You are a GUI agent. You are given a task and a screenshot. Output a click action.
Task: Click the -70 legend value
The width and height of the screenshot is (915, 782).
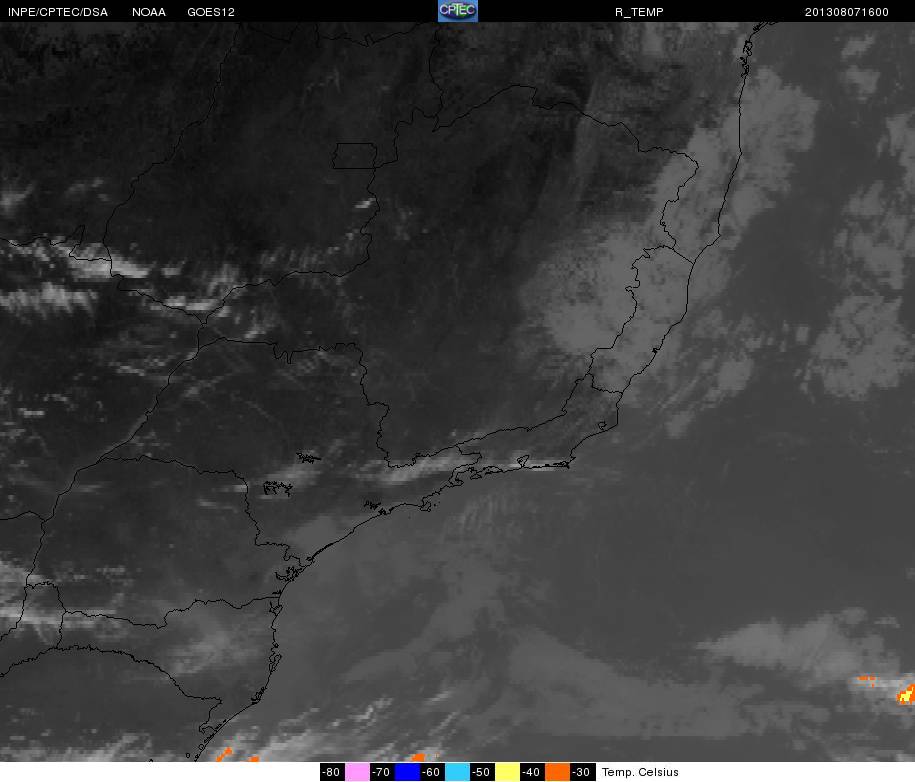coord(382,772)
